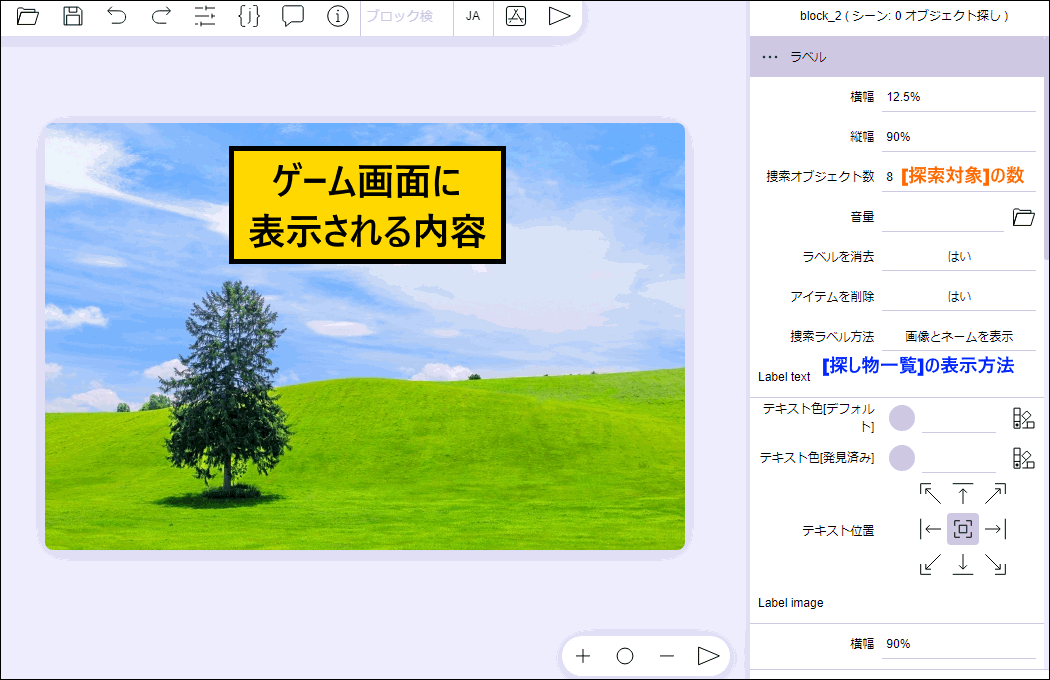
Task: Open the 探索ラベル方法 dropdown
Action: [958, 337]
